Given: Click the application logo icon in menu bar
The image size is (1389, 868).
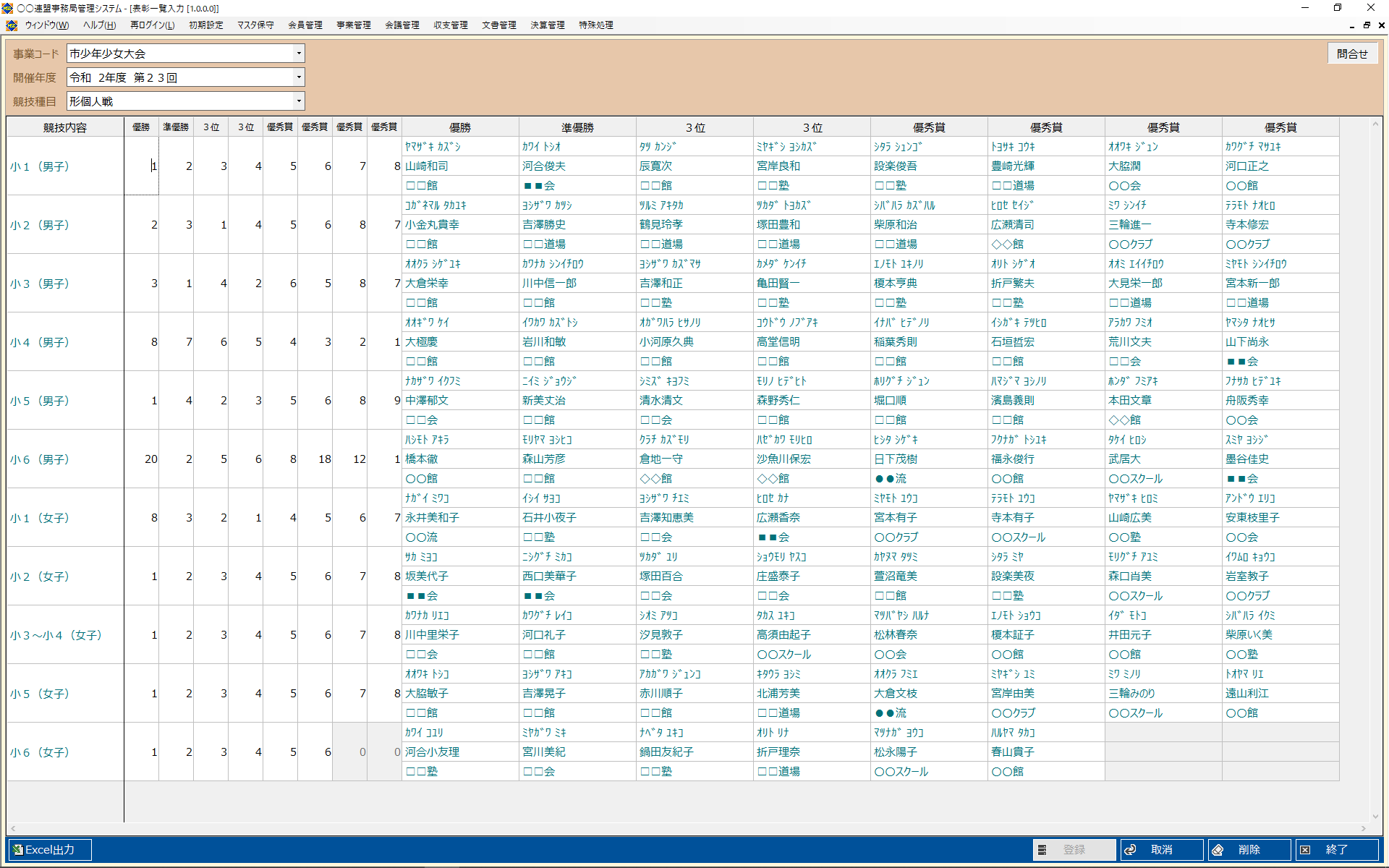Looking at the screenshot, I should (x=12, y=25).
